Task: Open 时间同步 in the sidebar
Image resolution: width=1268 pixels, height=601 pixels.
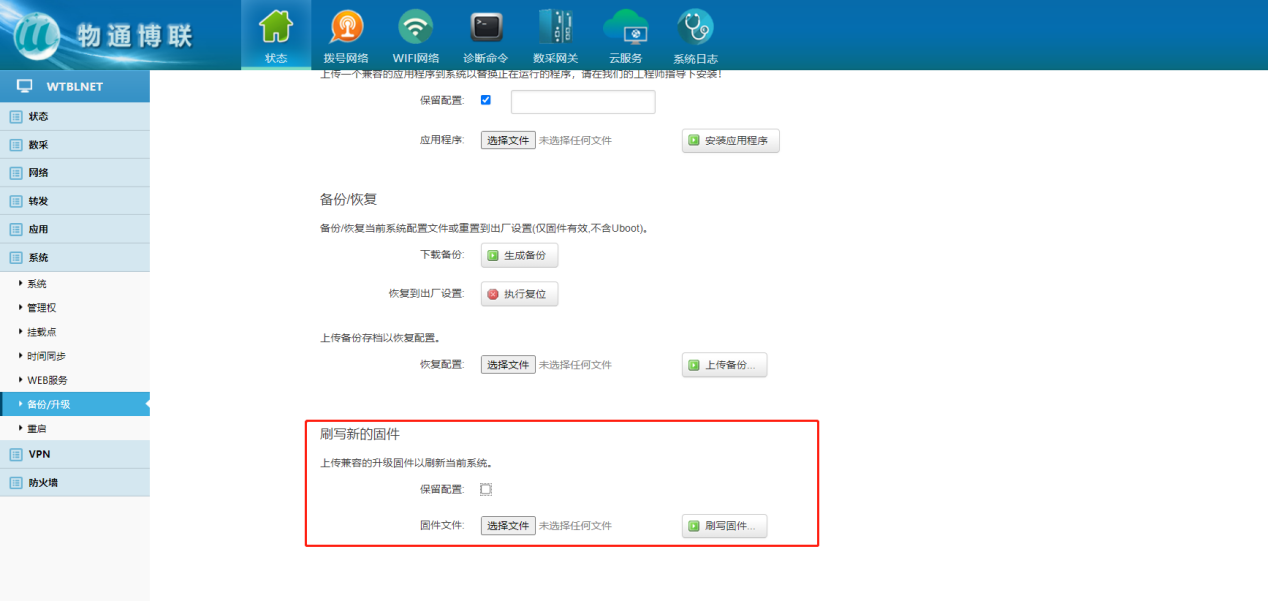Action: [46, 356]
